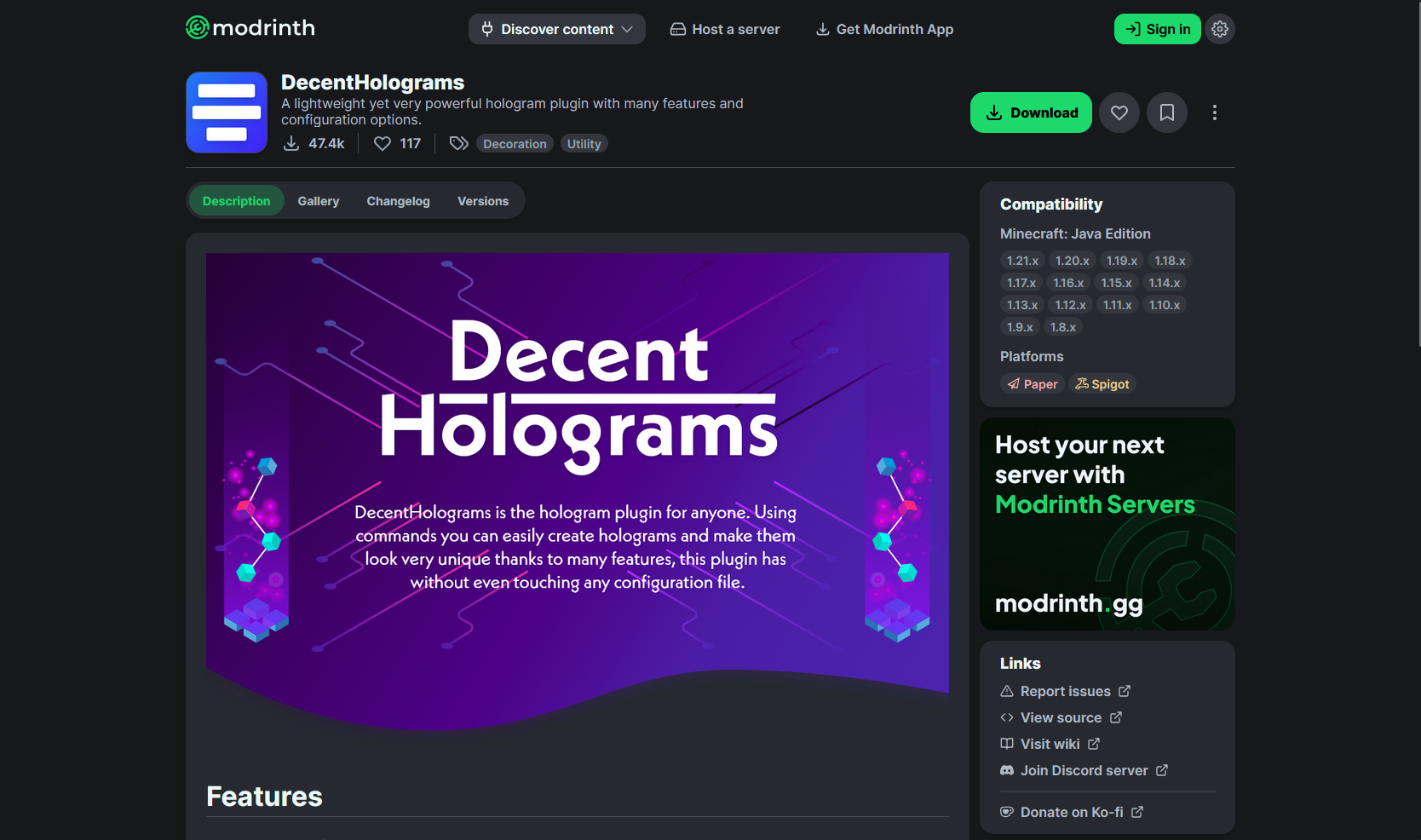This screenshot has height=840, width=1421.
Task: Click the Decent Holograms banner image
Action: point(578,492)
